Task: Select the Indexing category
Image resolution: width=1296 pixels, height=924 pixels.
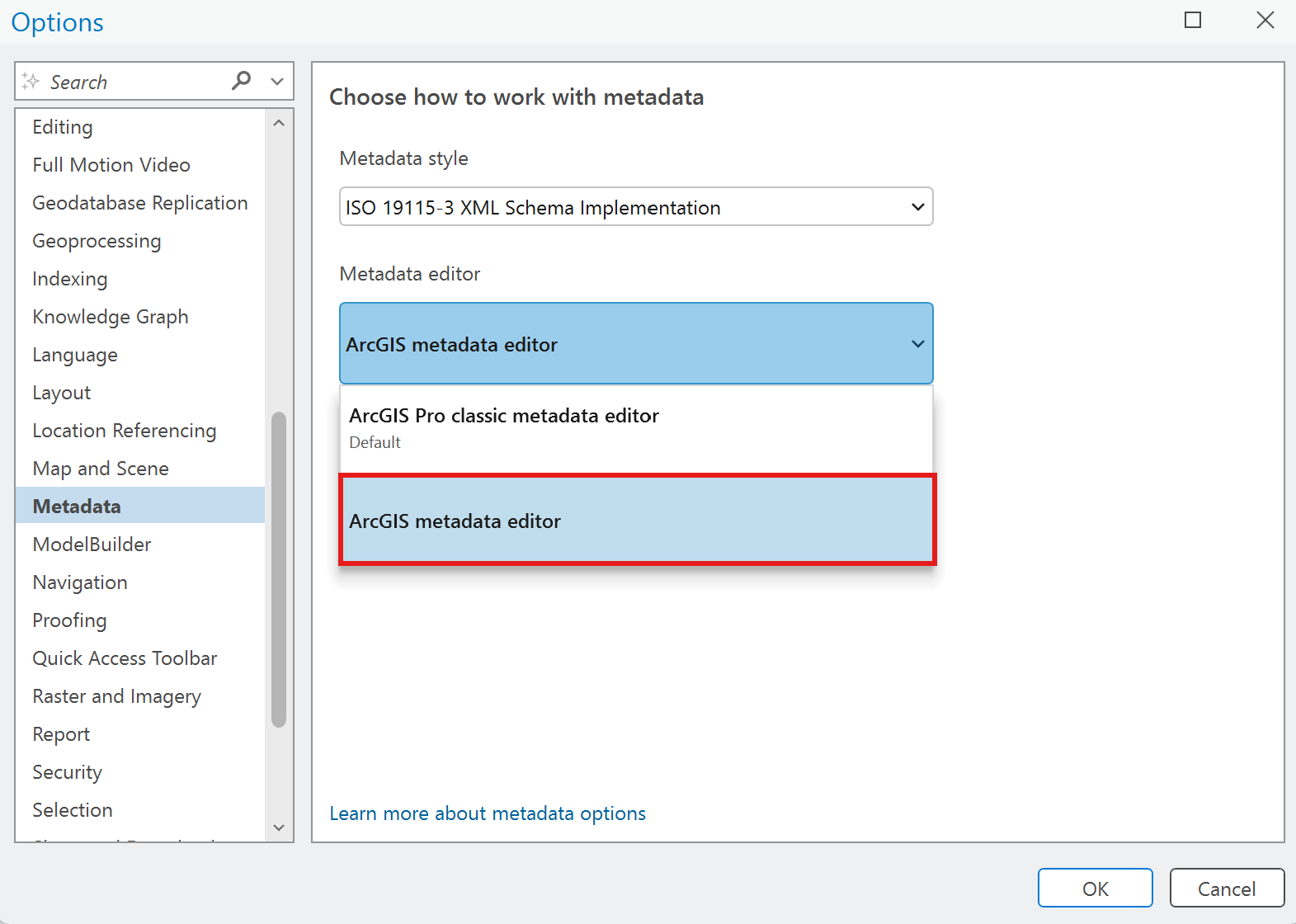Action: 140,279
